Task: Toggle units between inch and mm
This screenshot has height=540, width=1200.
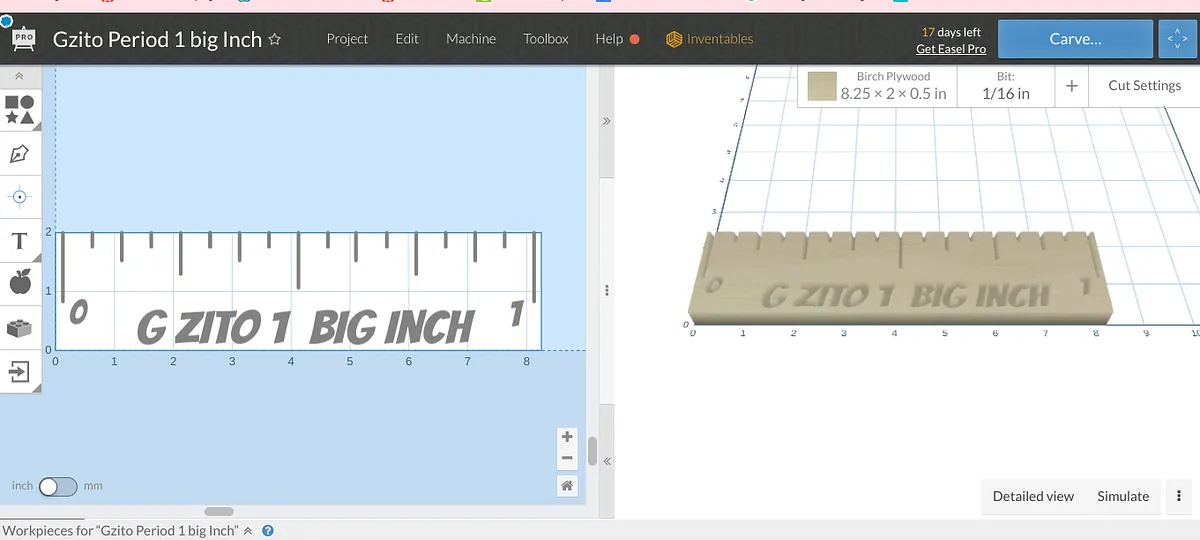Action: point(58,487)
